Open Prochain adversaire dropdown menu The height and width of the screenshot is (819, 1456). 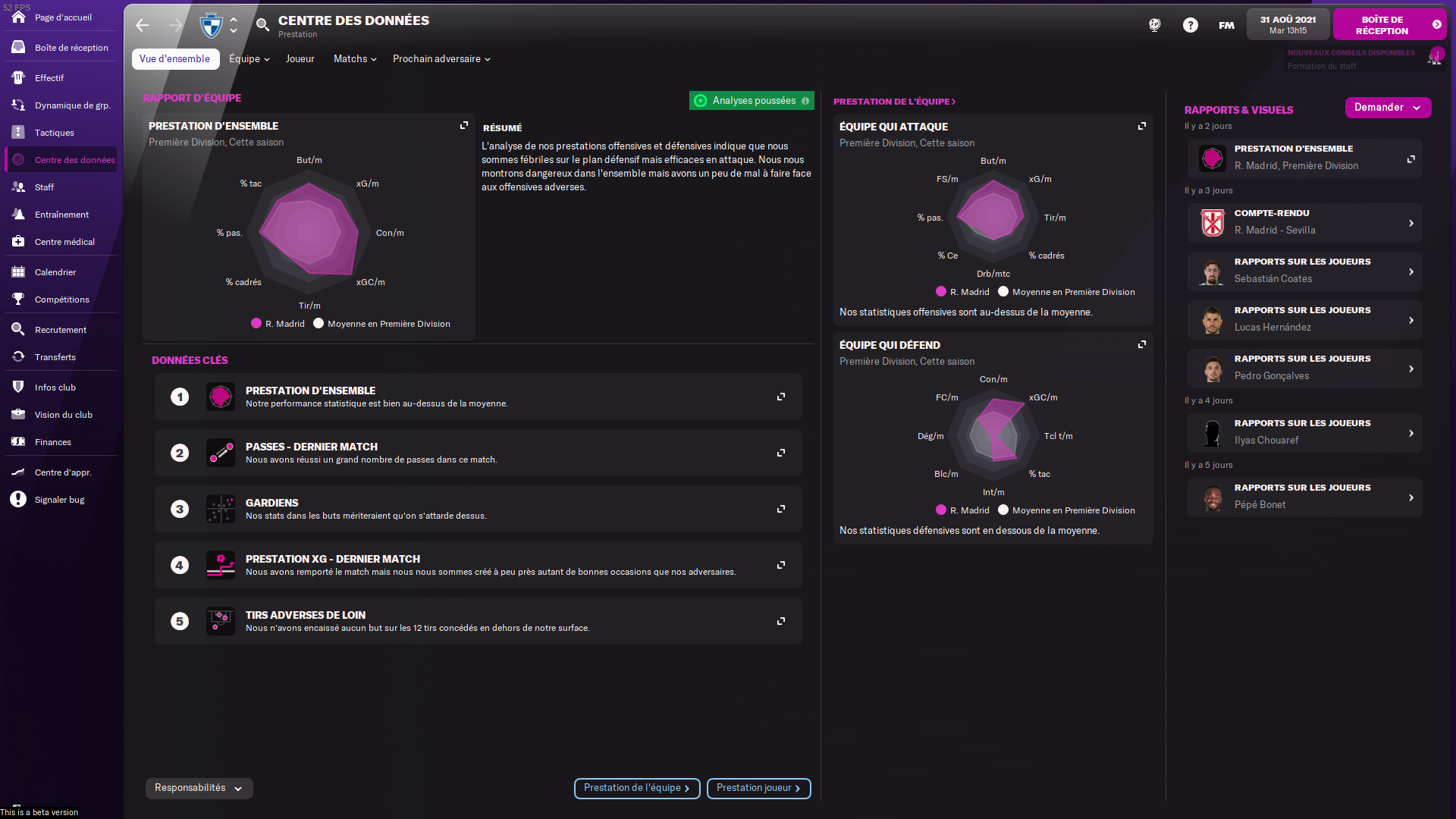click(441, 58)
